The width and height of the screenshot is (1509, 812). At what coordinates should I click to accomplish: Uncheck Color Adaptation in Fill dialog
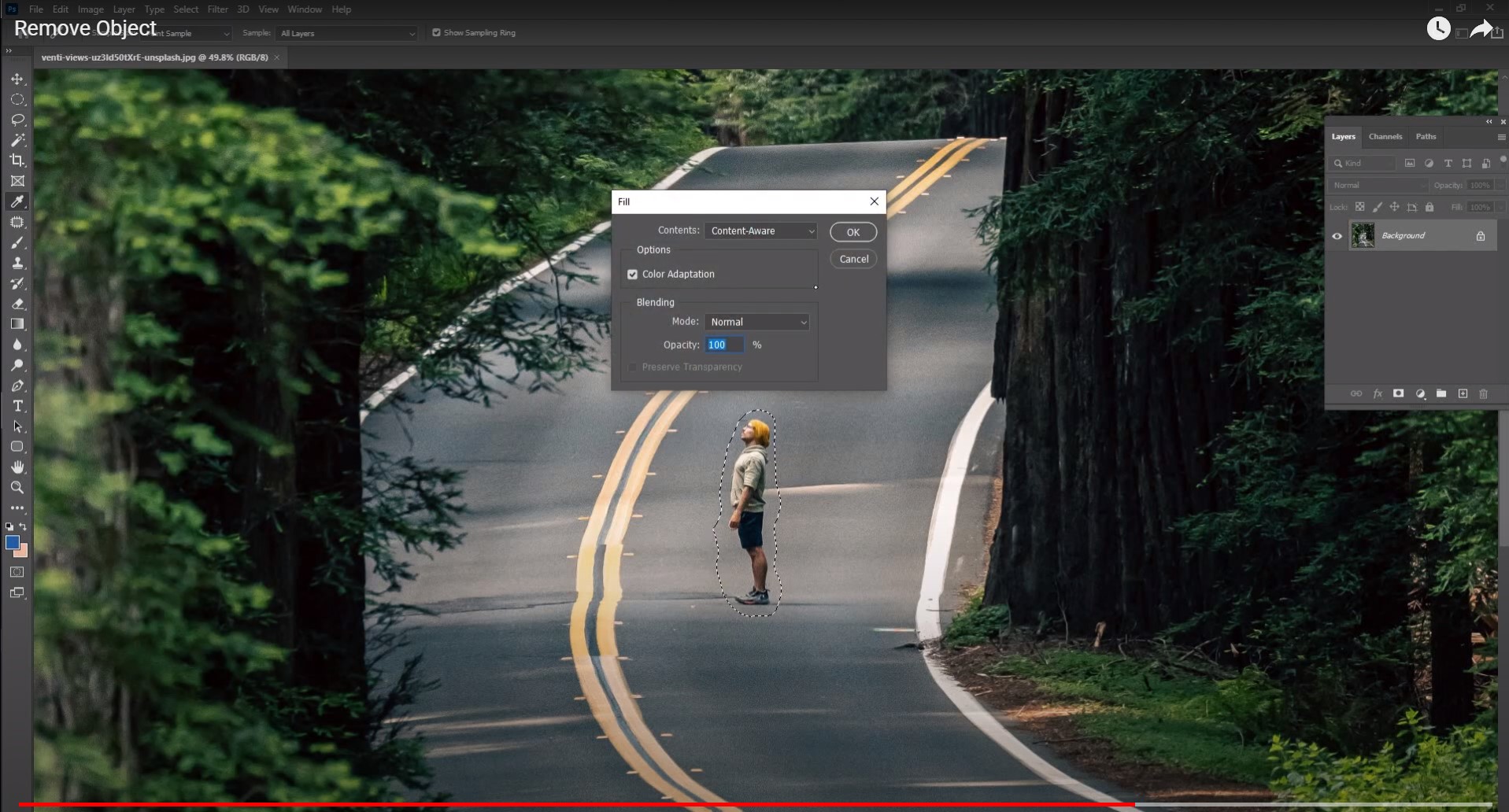(x=632, y=275)
